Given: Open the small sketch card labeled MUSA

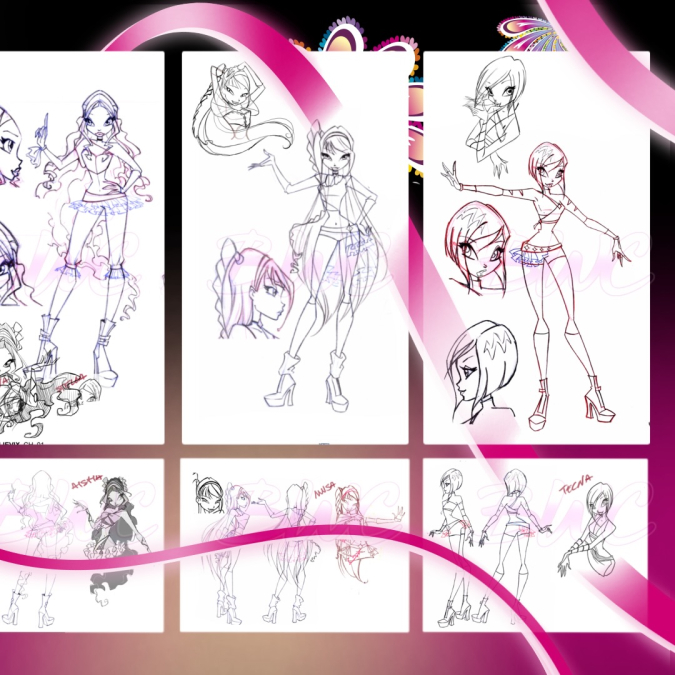Looking at the screenshot, I should coord(294,545).
